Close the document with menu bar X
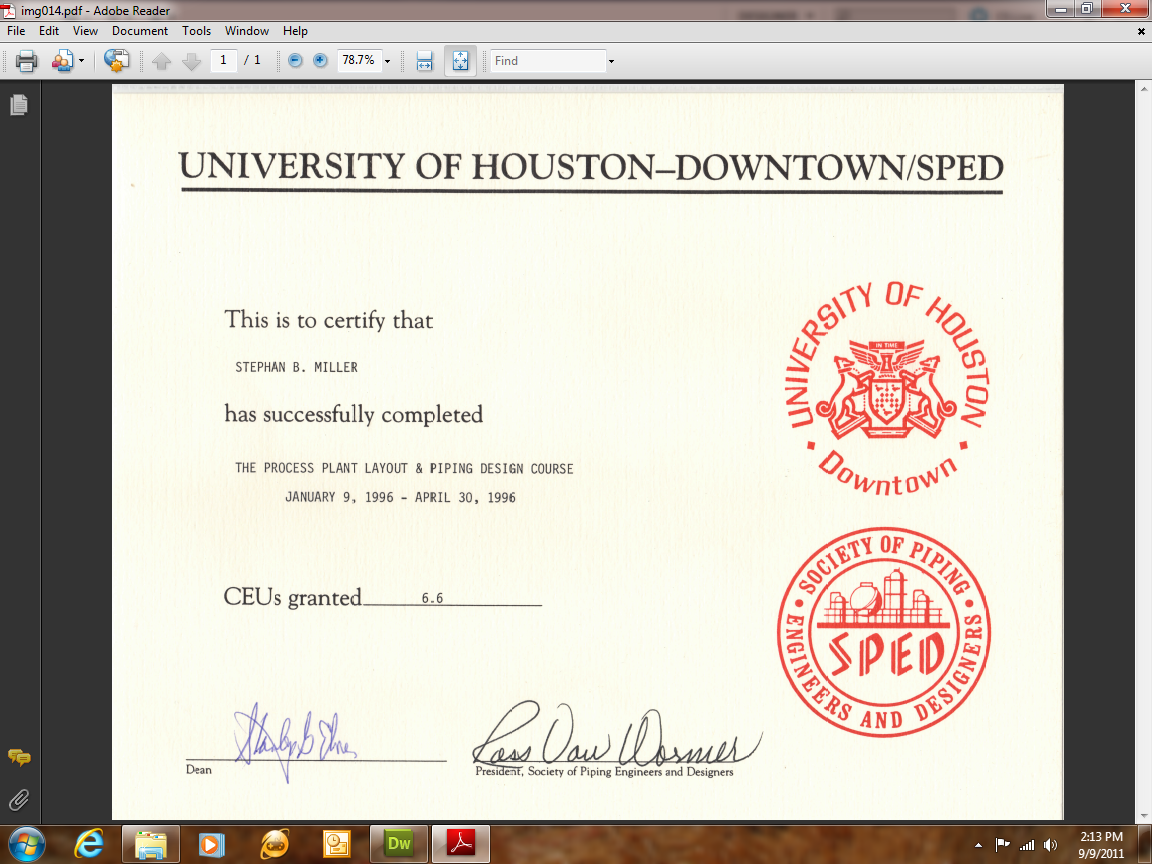Viewport: 1152px width, 864px height. (1141, 32)
